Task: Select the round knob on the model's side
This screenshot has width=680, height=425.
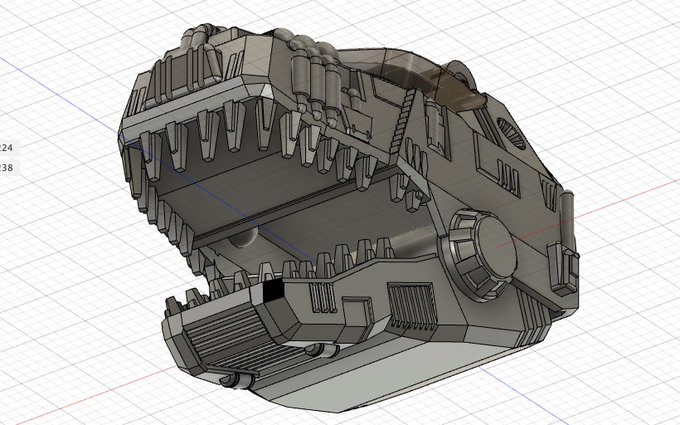Action: coord(479,255)
